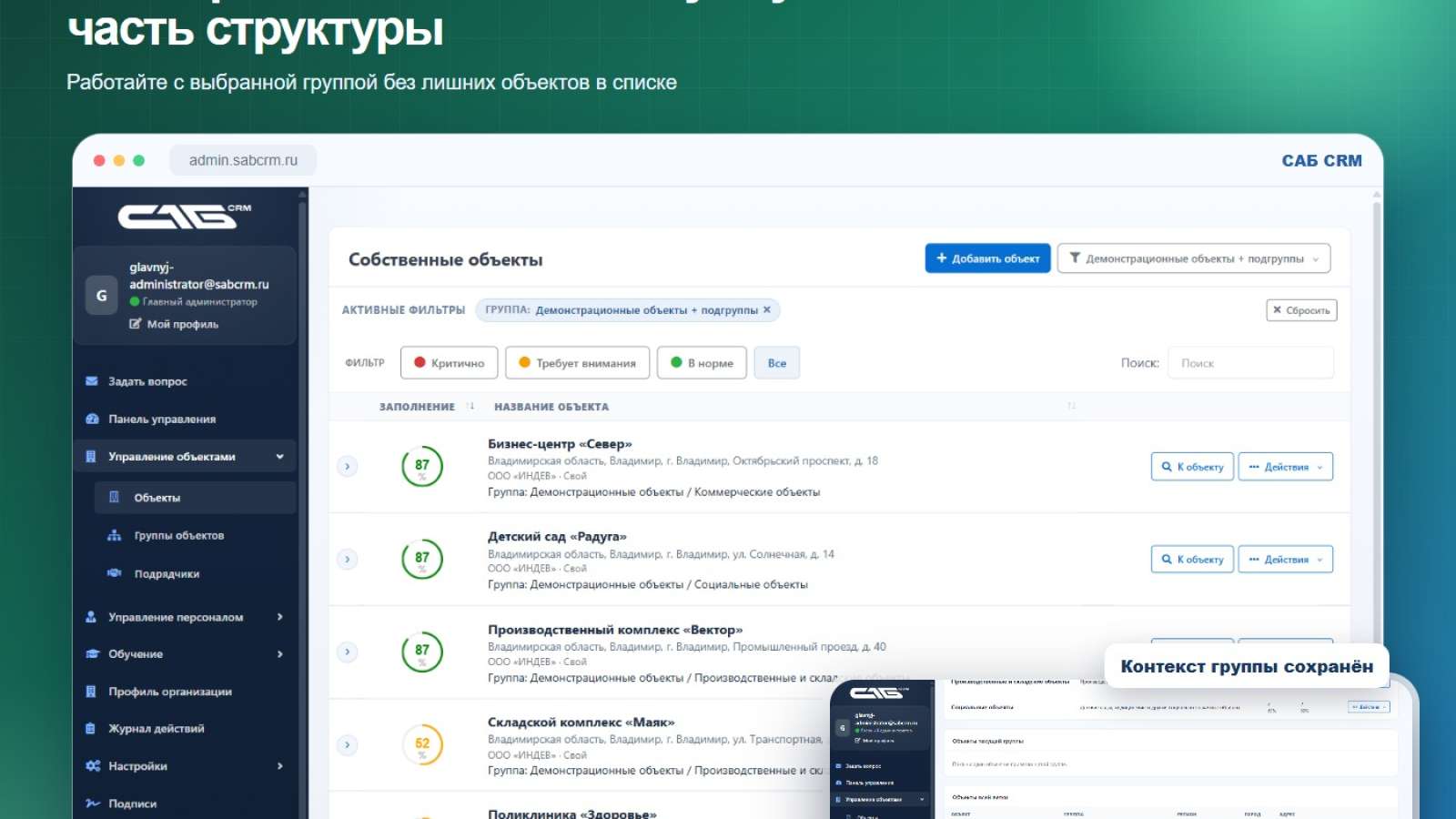Expand Управление персоналом menu

[185, 617]
